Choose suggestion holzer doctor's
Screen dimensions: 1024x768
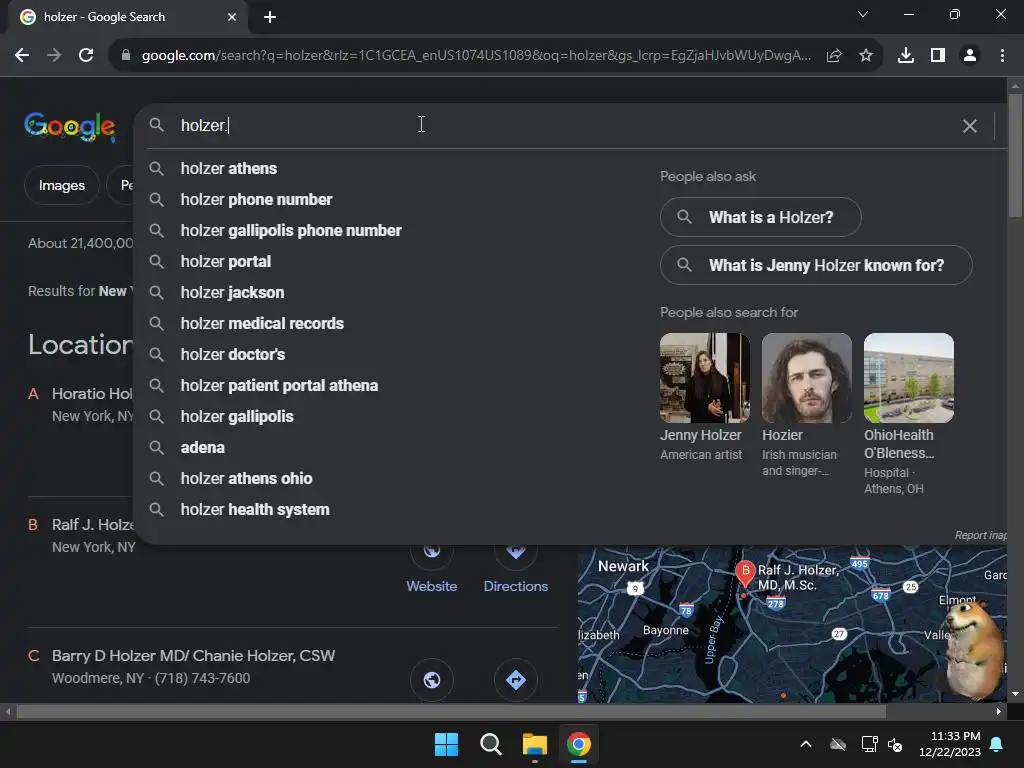232,355
